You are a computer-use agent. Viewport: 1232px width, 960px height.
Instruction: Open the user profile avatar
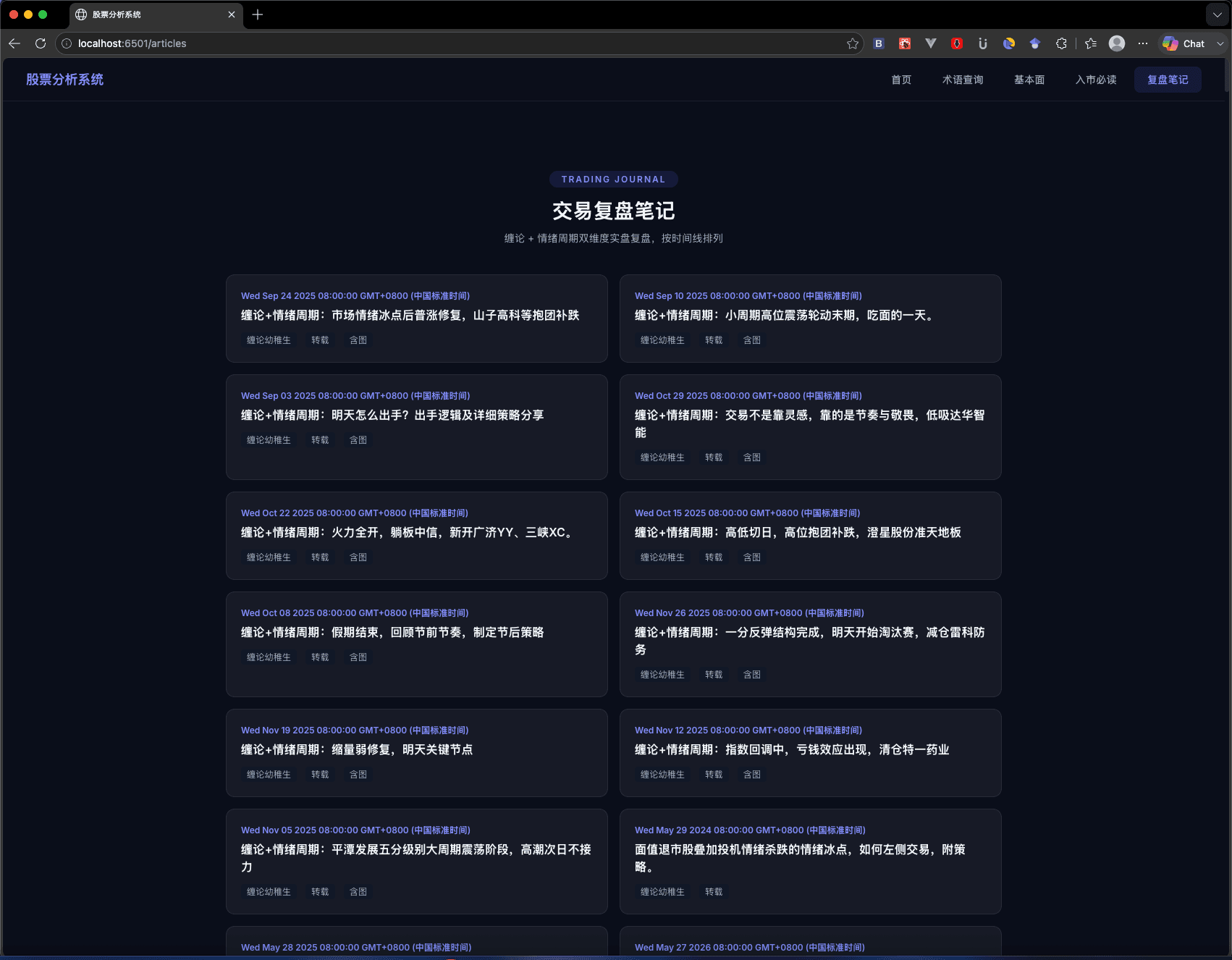coord(1117,43)
